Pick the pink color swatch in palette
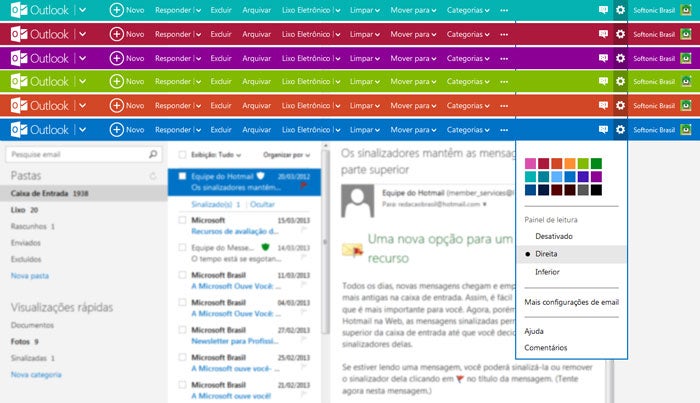 click(x=530, y=163)
